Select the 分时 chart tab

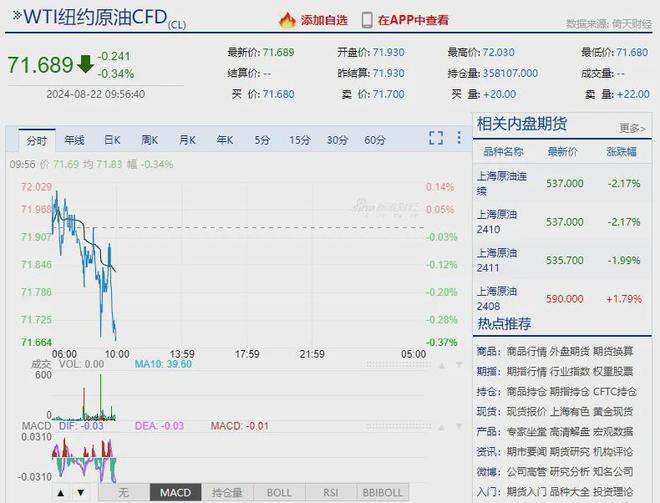pos(37,141)
